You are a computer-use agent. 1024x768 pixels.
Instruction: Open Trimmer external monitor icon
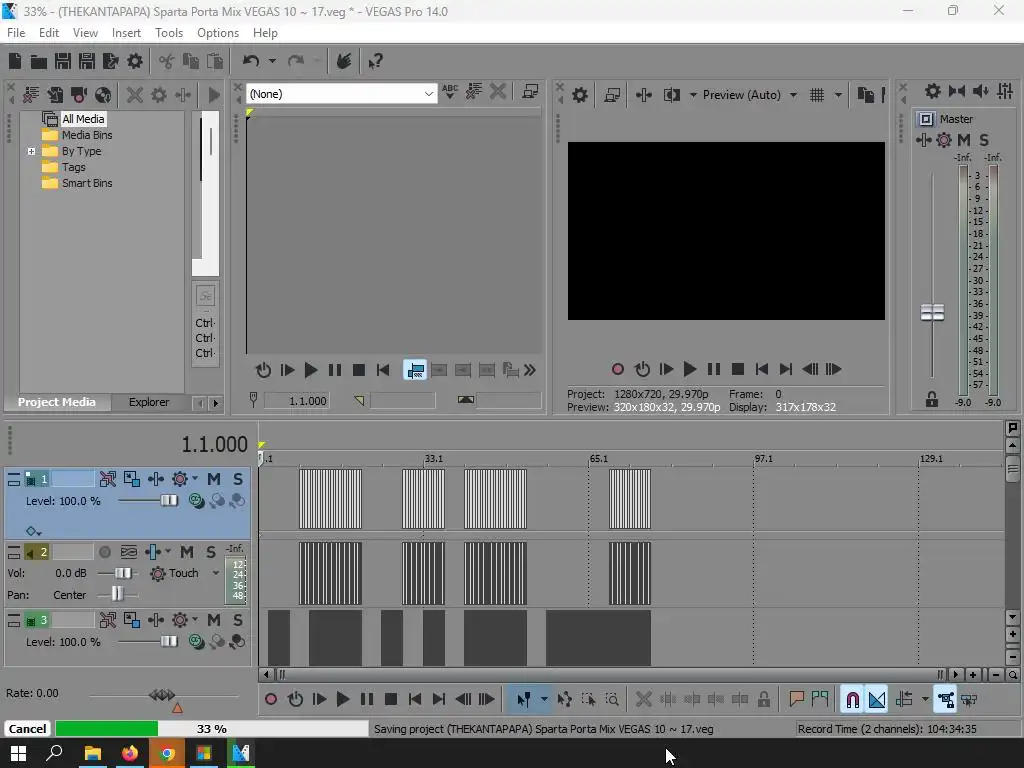click(530, 92)
